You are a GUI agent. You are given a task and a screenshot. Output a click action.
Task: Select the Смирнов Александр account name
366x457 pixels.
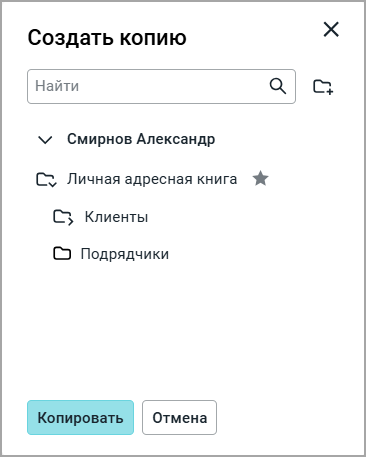(141, 139)
